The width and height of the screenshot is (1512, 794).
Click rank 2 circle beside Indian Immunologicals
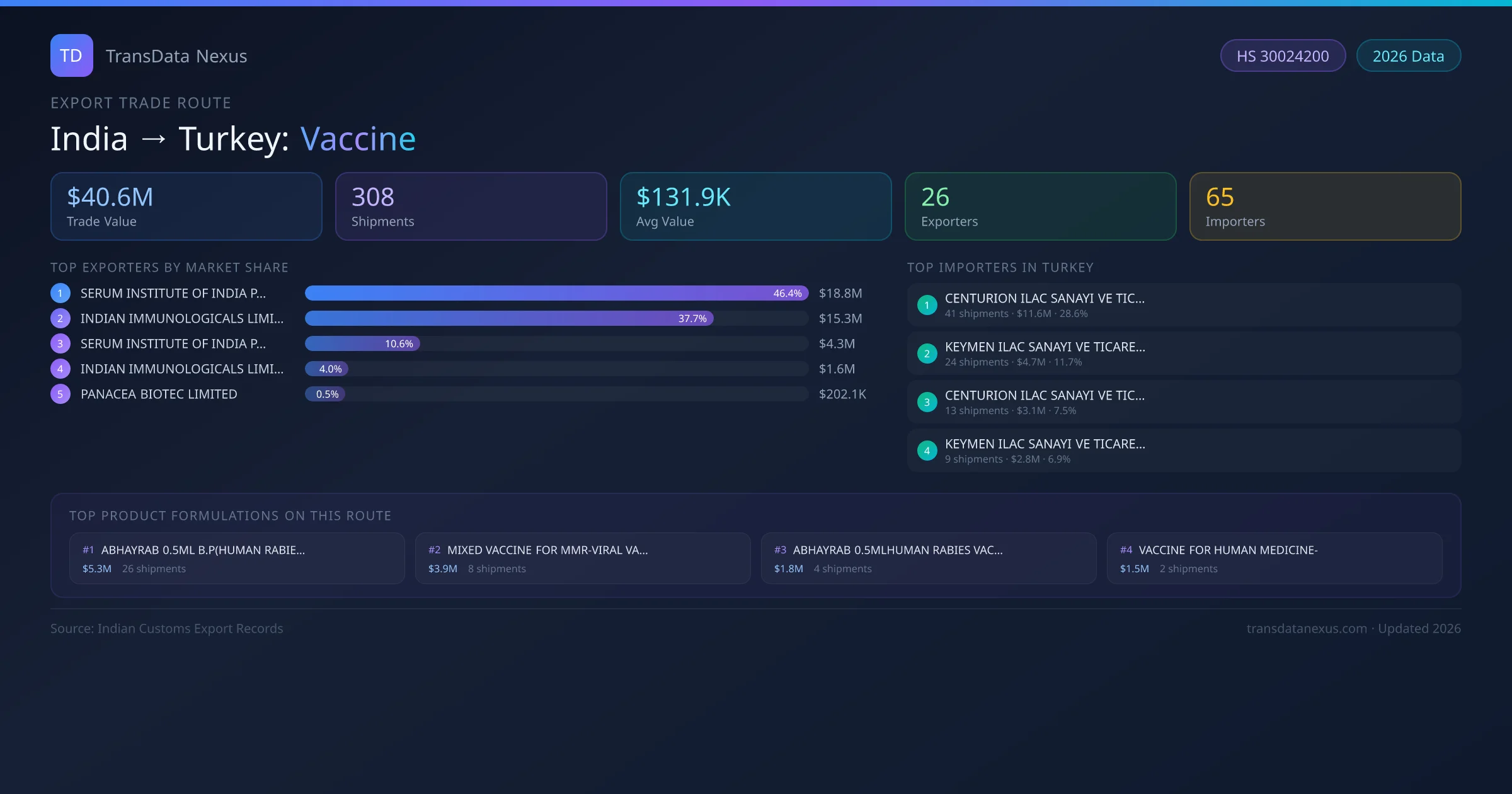tap(60, 318)
